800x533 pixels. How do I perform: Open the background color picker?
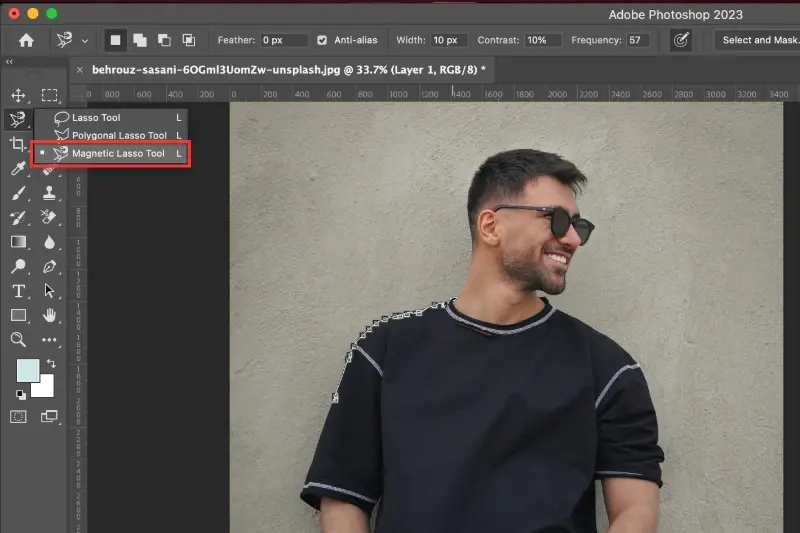pos(46,389)
